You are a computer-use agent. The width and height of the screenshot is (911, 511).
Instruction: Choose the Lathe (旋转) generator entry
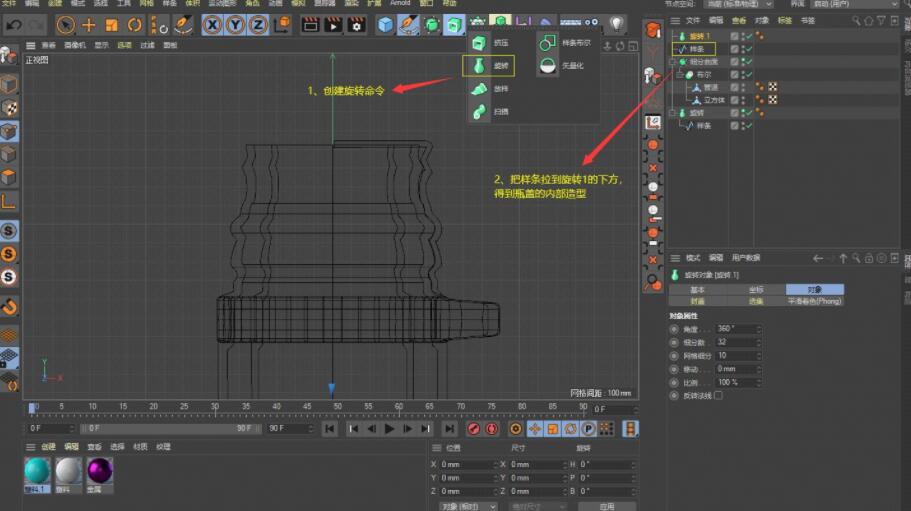[x=489, y=66]
